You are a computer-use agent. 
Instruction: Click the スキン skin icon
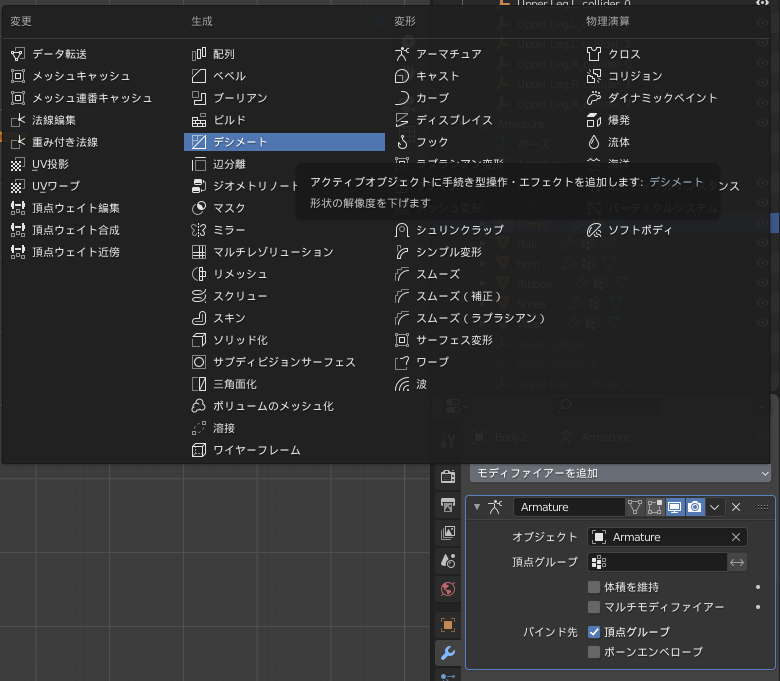(x=198, y=318)
